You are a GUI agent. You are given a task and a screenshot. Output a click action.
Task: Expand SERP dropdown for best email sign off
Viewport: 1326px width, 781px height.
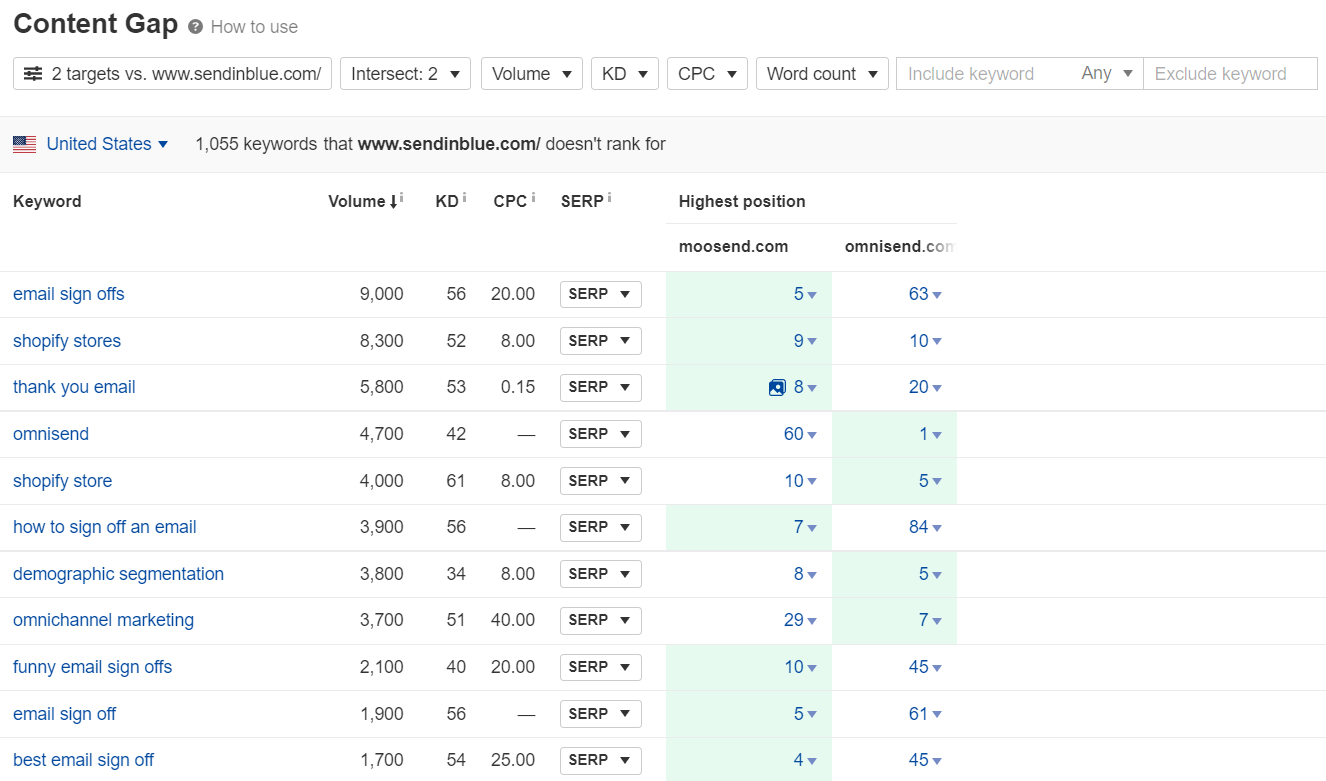pyautogui.click(x=600, y=760)
